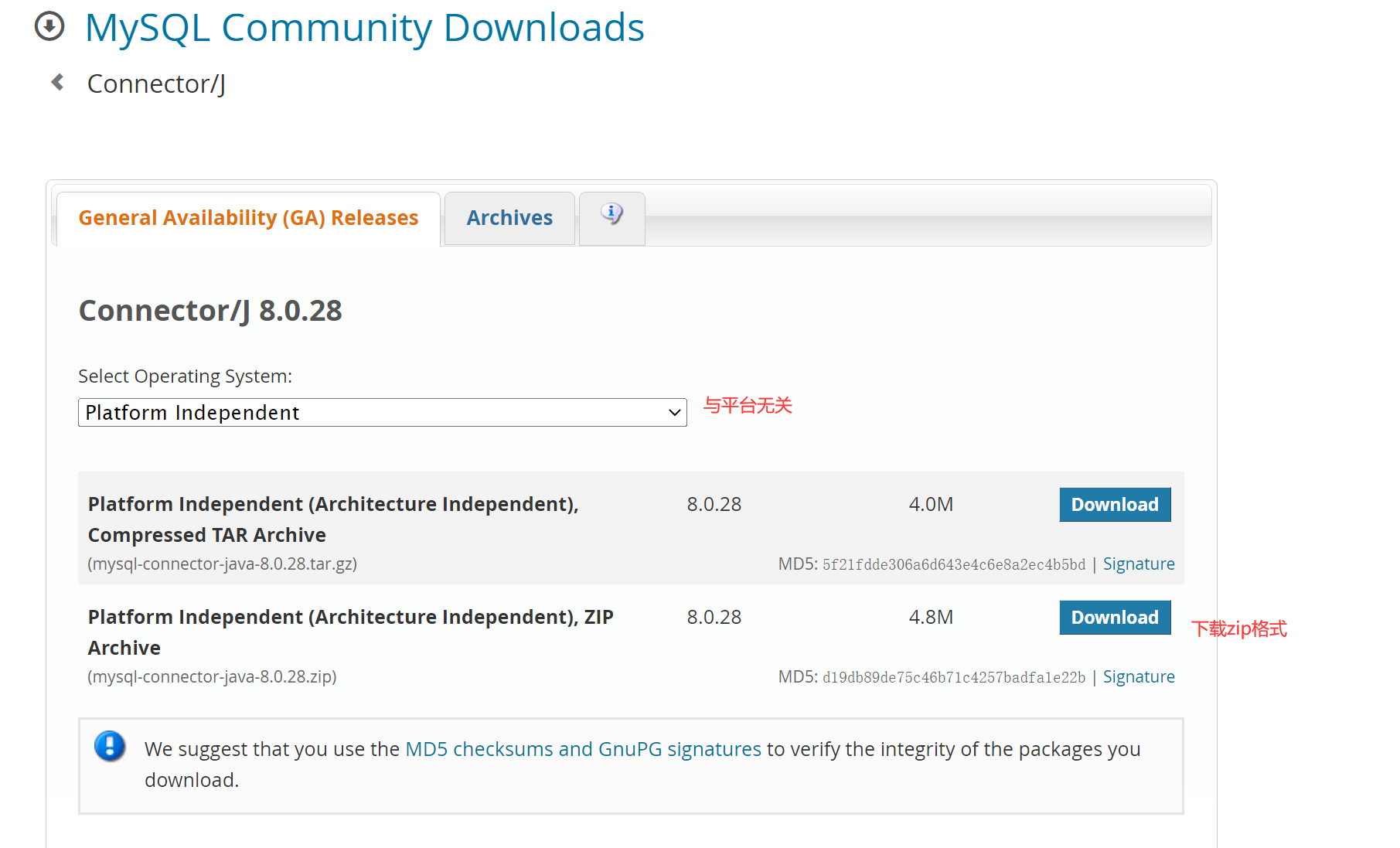Select filename mysql-connector-java-8.0.28.zip
Image resolution: width=1400 pixels, height=848 pixels.
pyautogui.click(x=212, y=677)
